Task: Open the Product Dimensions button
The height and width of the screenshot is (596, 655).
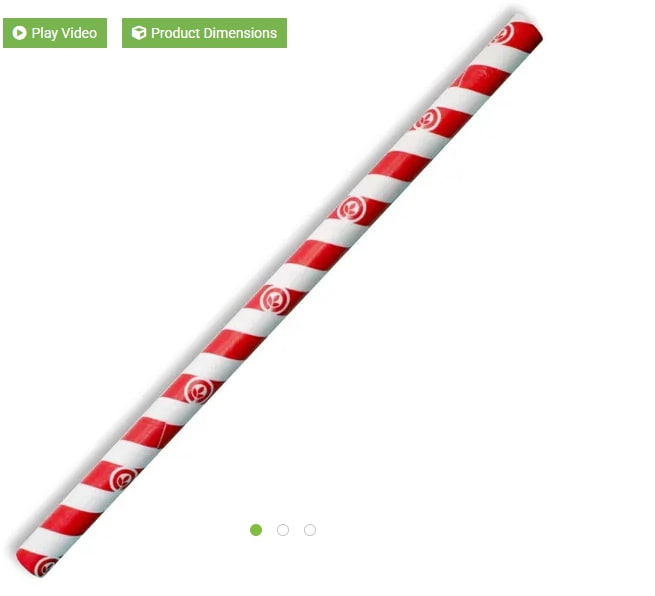Action: (204, 33)
